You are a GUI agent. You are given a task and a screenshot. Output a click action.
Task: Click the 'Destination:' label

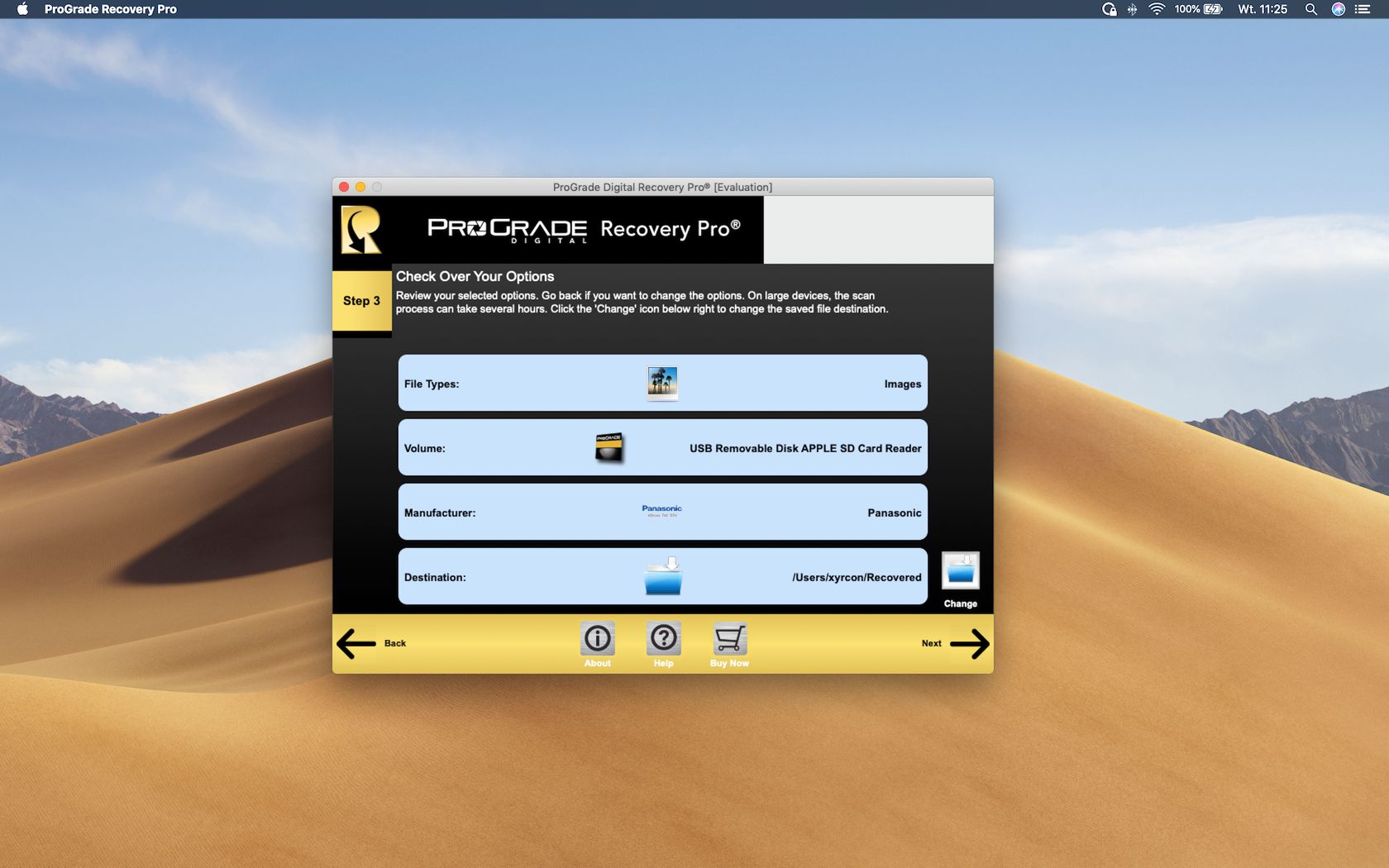[435, 577]
